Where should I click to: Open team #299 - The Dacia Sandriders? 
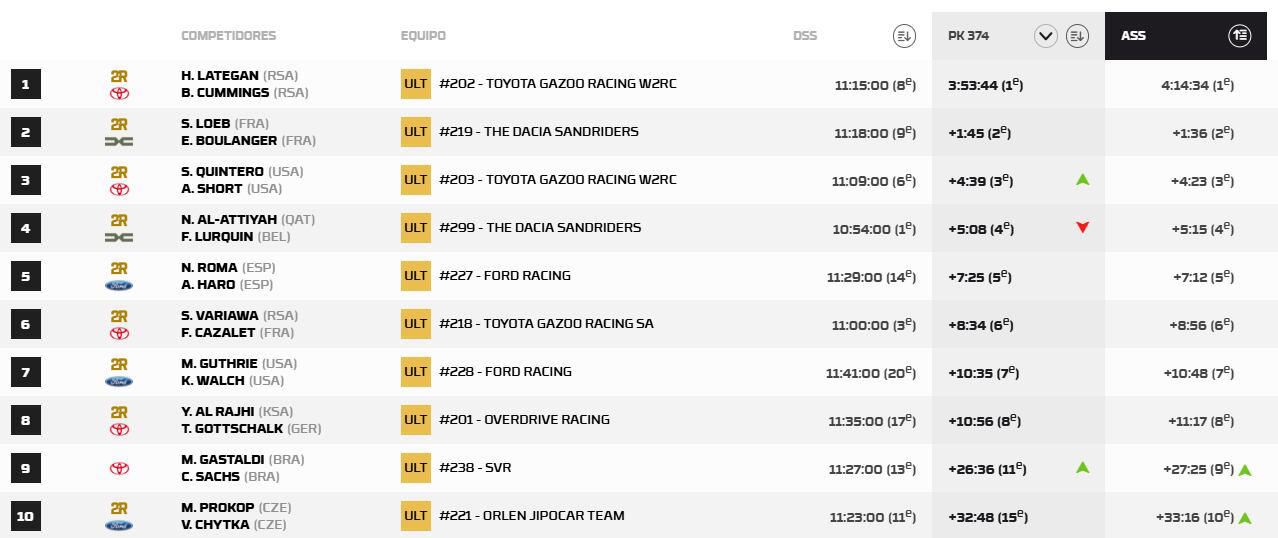[x=540, y=228]
